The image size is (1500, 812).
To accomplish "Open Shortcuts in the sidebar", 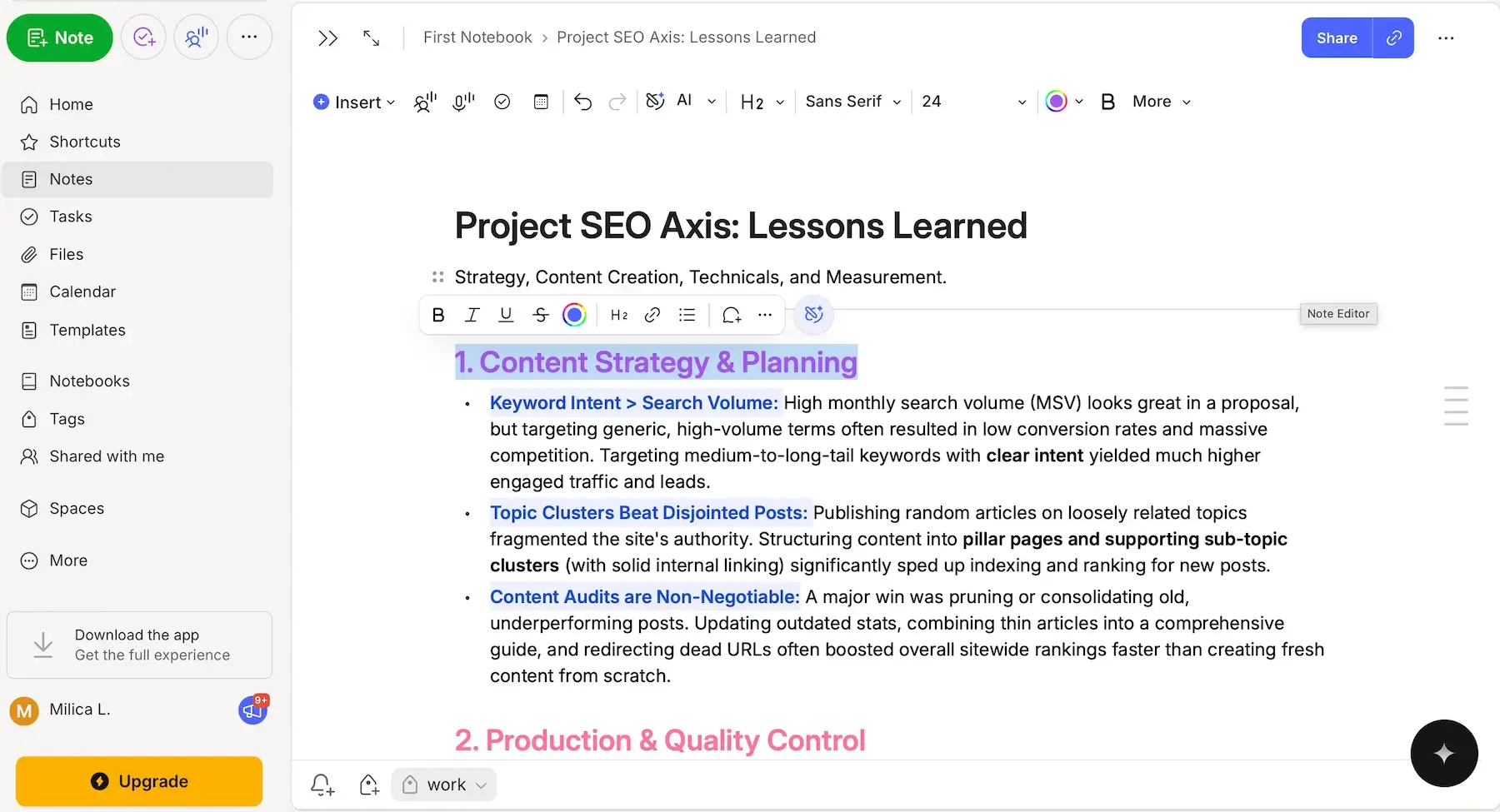I will coord(138,142).
